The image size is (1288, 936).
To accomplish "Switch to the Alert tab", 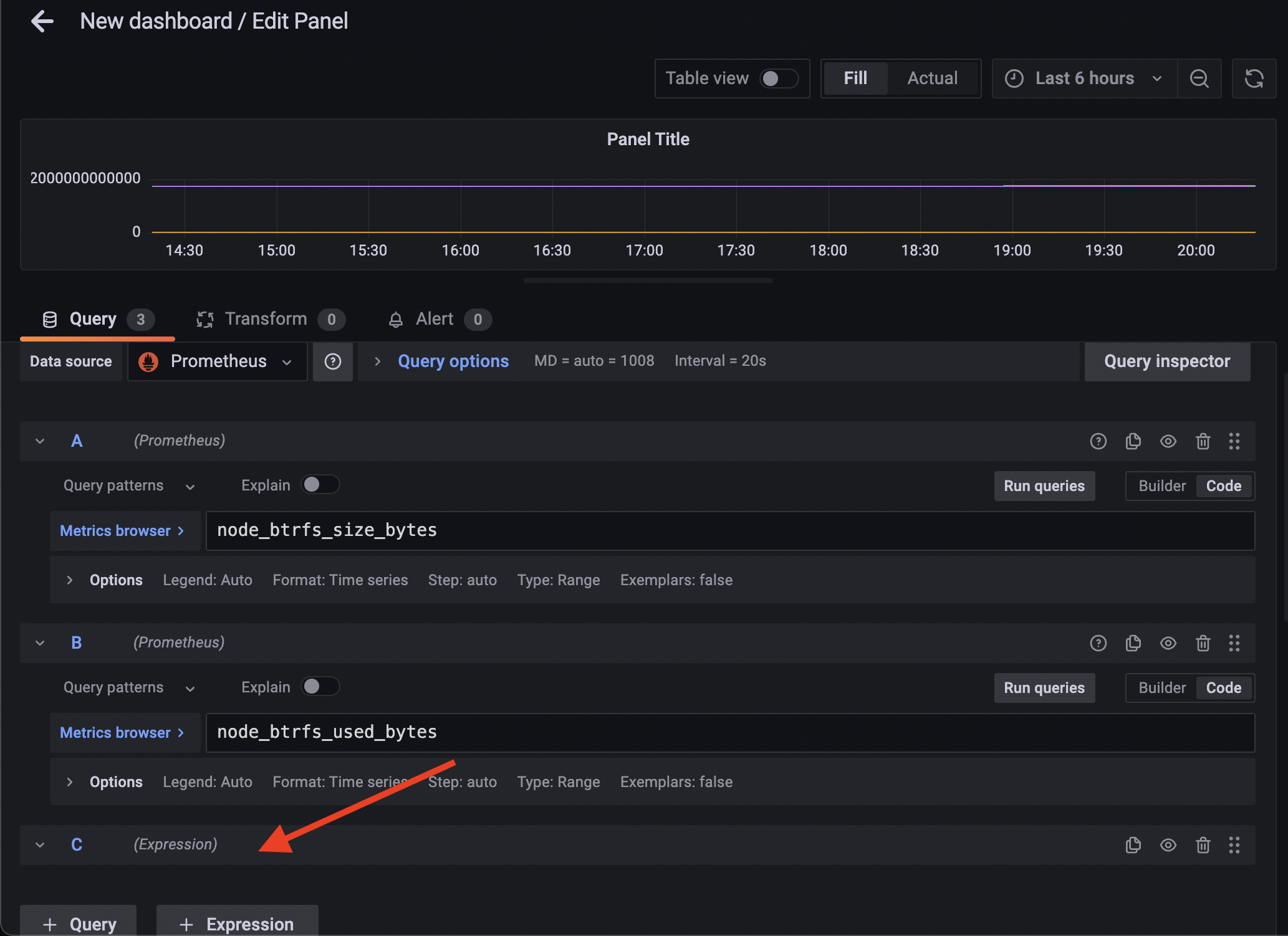I will (x=433, y=319).
